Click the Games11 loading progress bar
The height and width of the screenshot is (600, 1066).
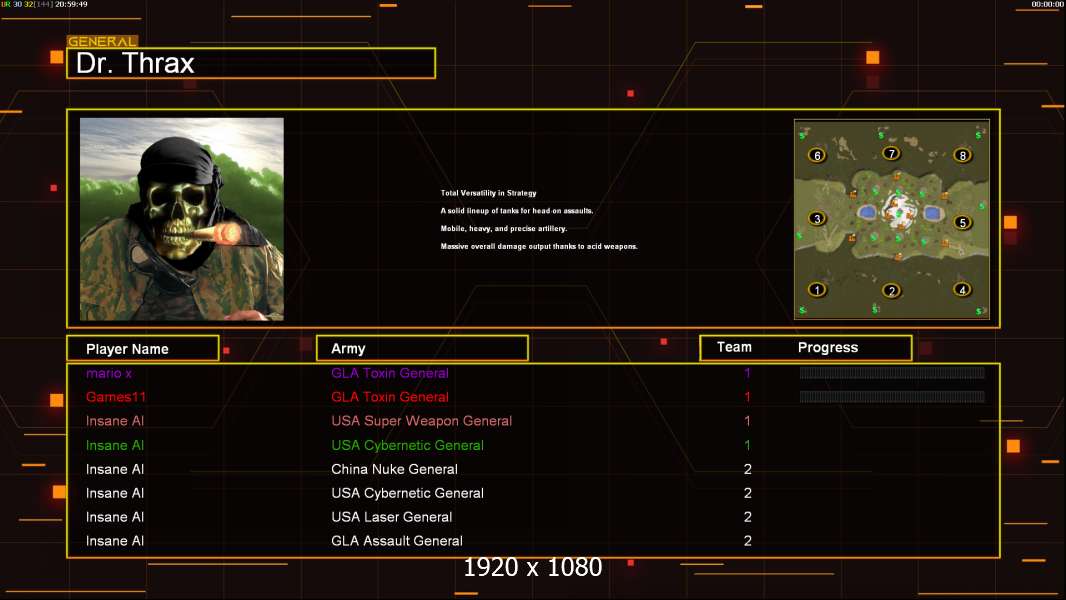pos(892,396)
